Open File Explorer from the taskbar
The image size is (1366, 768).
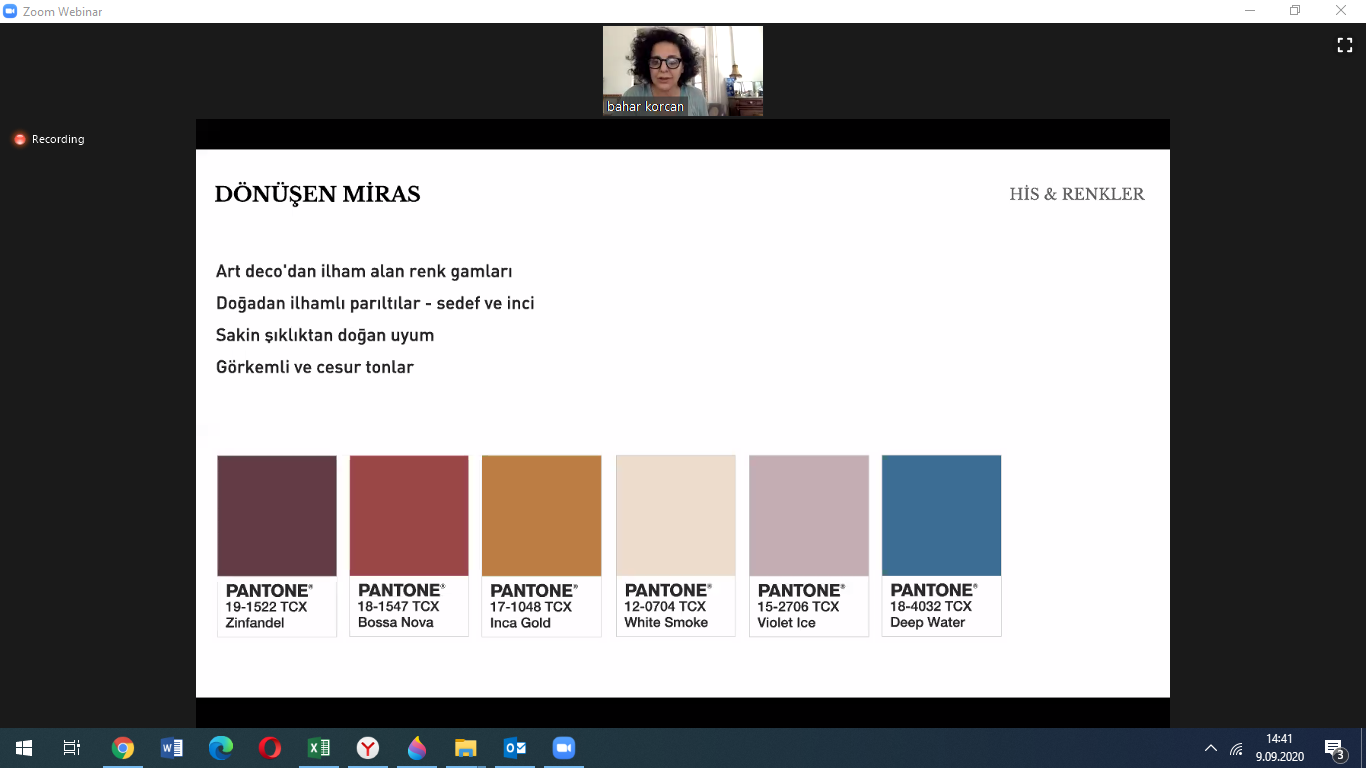[x=466, y=748]
